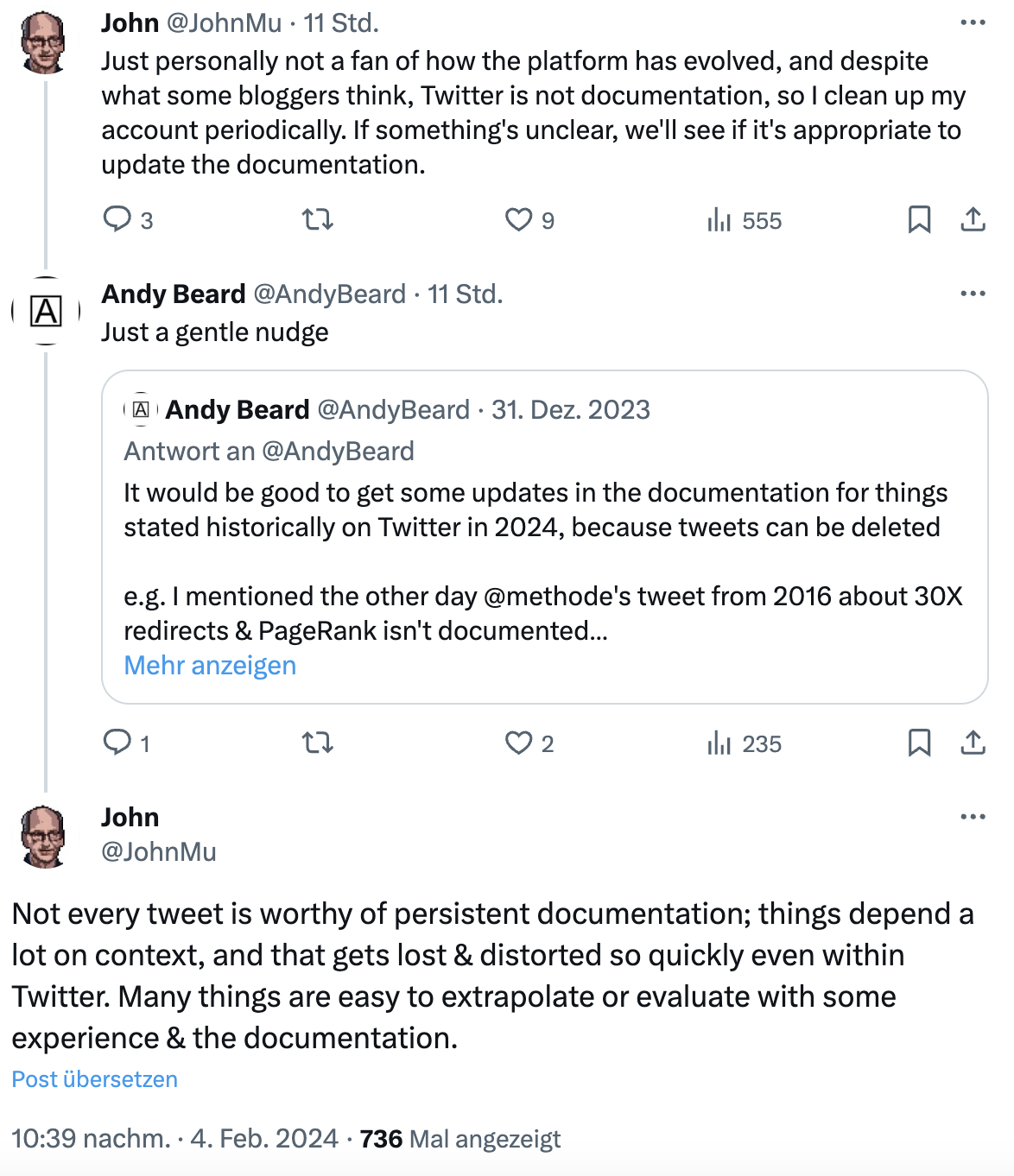
Task: Open John's profile picture on main tweet
Action: [43, 836]
